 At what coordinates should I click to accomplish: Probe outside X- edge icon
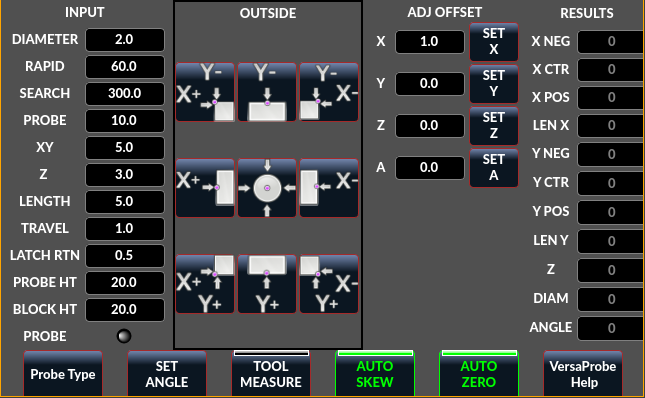(x=329, y=188)
